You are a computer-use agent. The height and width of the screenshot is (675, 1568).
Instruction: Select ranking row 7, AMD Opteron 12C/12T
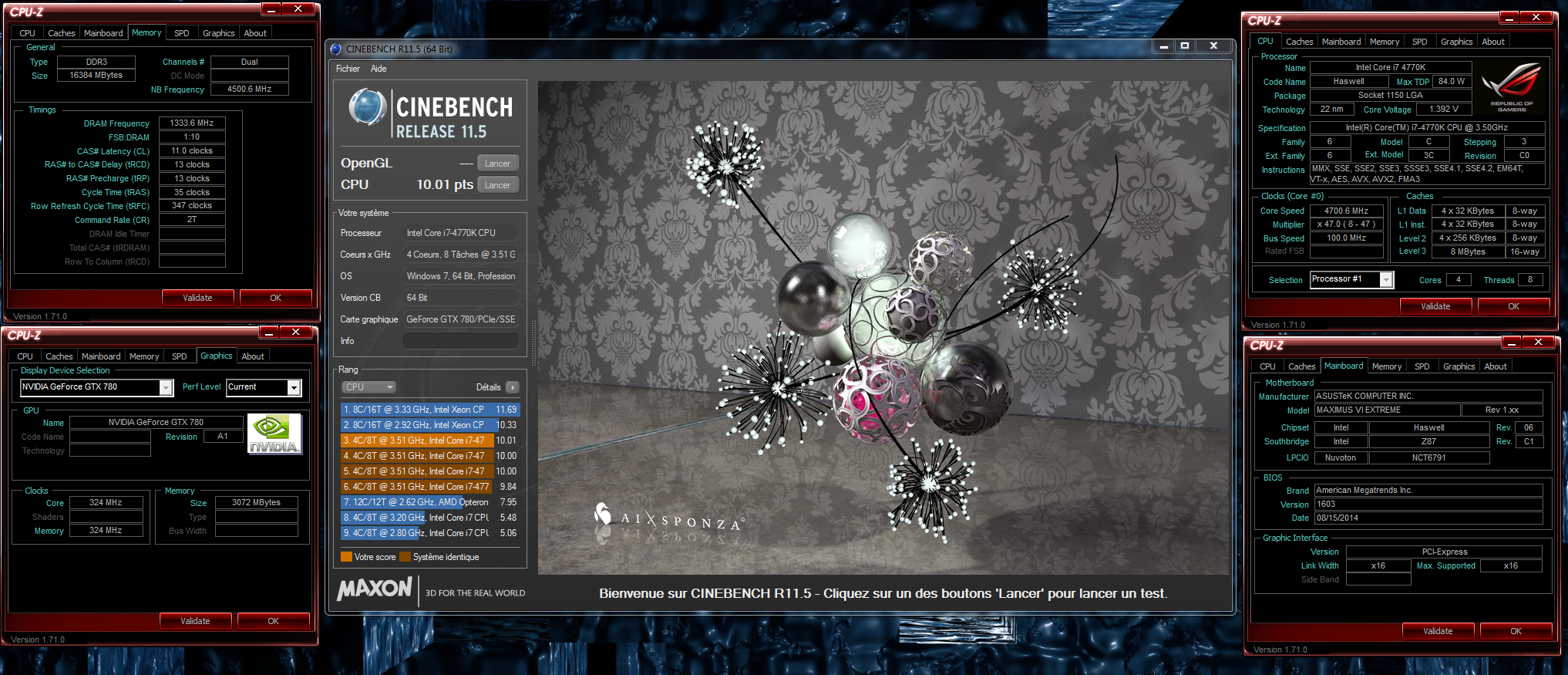tap(430, 502)
